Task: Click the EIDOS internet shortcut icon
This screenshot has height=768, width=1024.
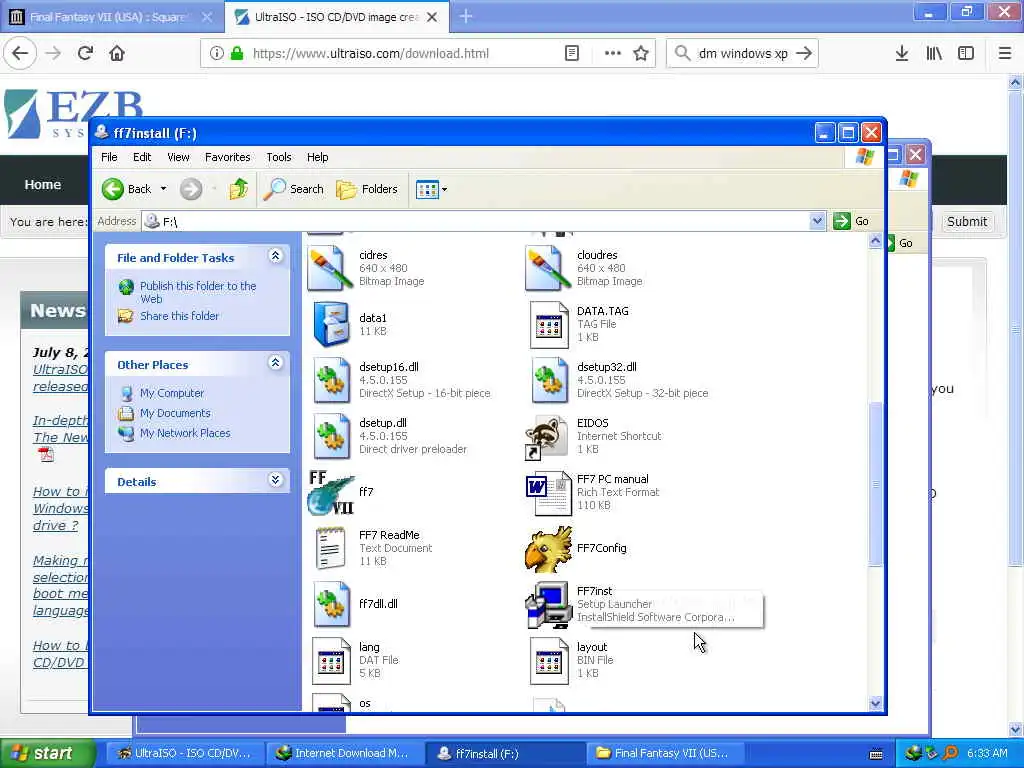Action: tap(546, 438)
